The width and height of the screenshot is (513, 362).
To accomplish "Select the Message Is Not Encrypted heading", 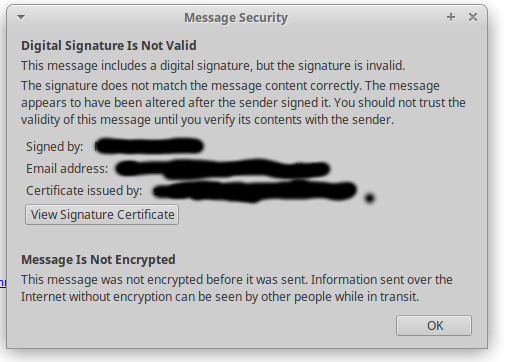I will (98, 260).
